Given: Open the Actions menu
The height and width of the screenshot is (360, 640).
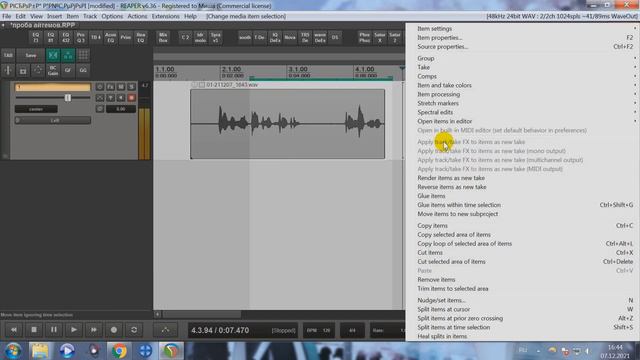Looking at the screenshot, I should [137, 16].
